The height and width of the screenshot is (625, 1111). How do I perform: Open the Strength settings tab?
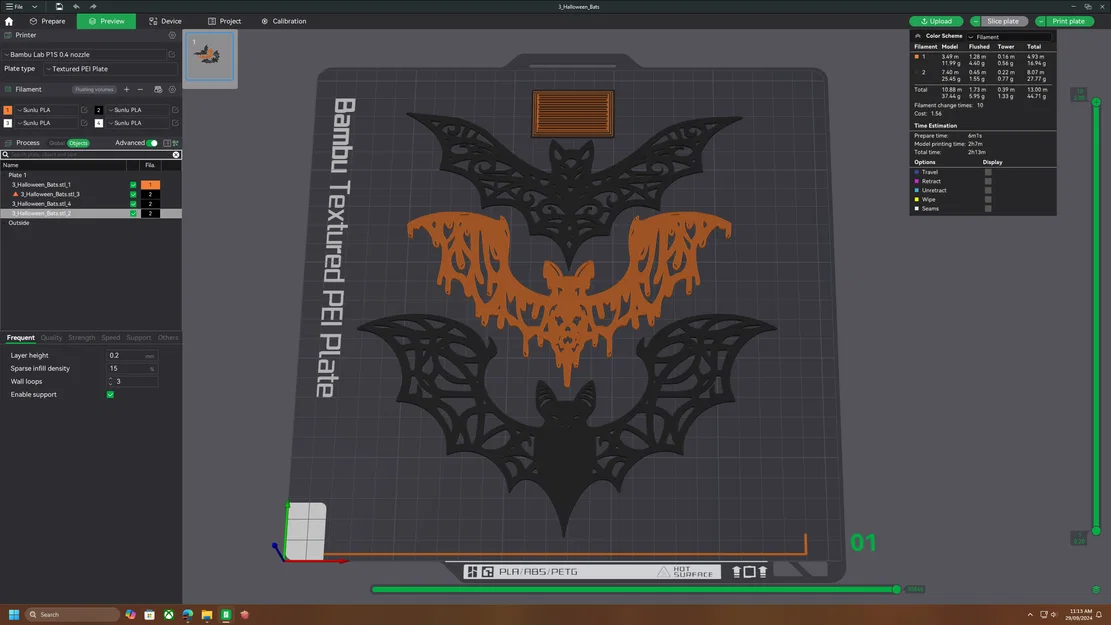81,338
